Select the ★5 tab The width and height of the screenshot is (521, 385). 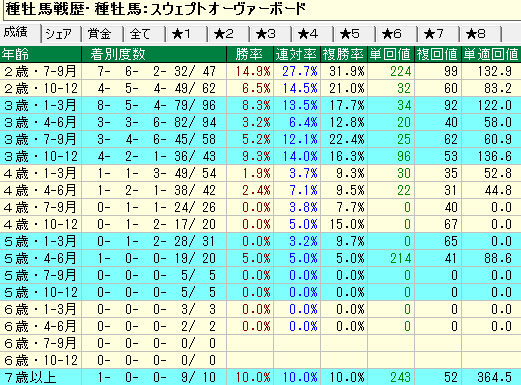click(354, 34)
